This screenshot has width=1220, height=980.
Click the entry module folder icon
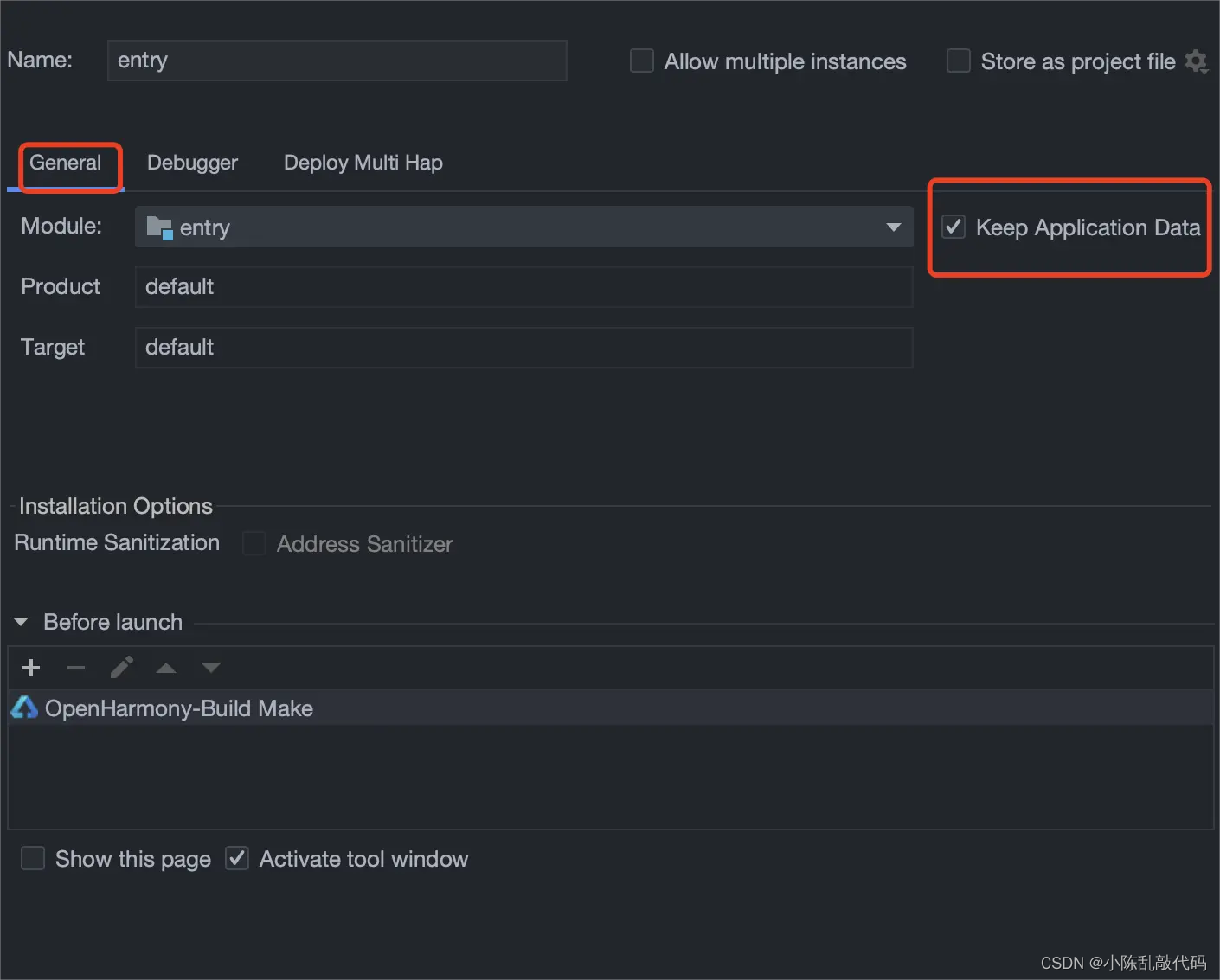159,227
